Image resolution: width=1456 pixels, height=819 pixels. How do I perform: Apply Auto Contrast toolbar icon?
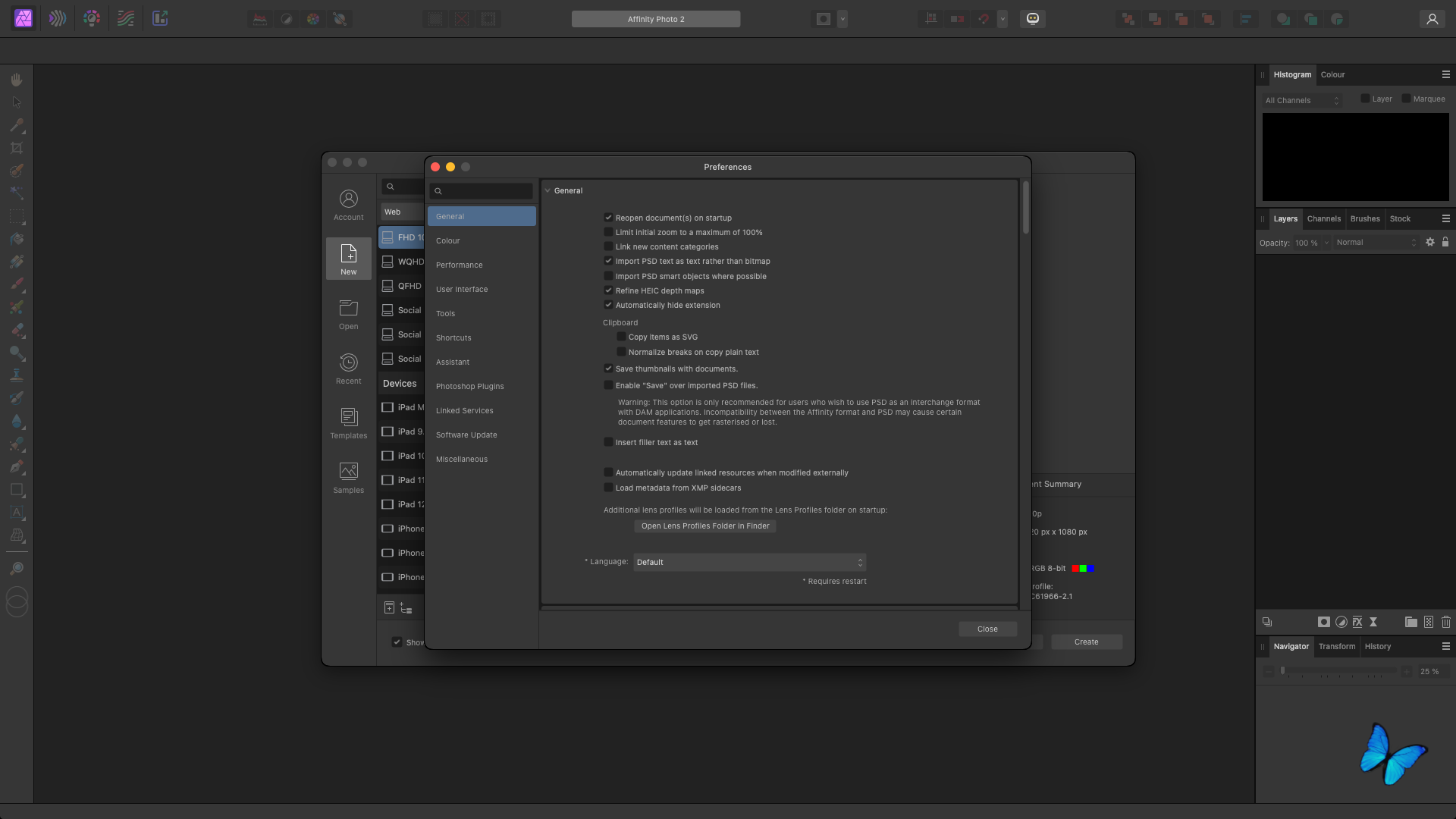(x=287, y=19)
